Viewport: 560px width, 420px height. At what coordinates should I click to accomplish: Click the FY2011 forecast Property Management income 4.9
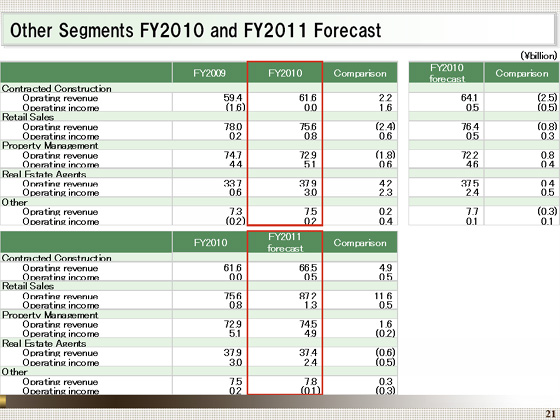point(311,334)
